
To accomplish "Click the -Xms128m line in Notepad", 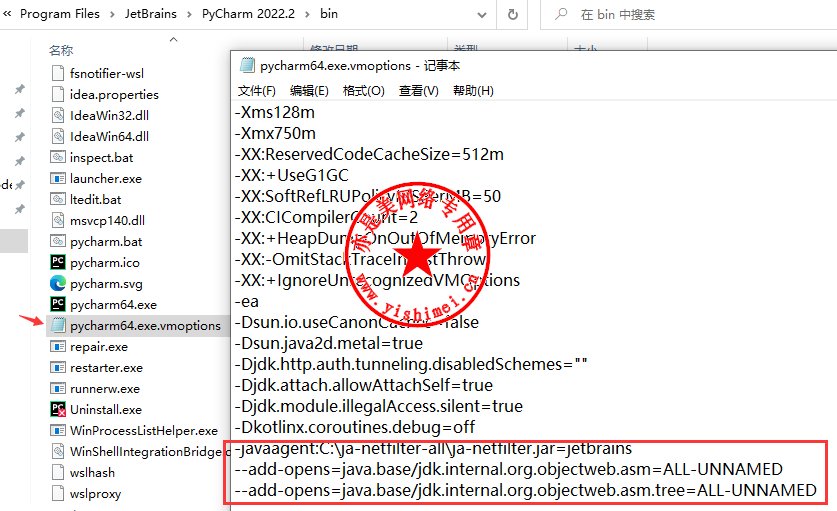I will point(274,113).
